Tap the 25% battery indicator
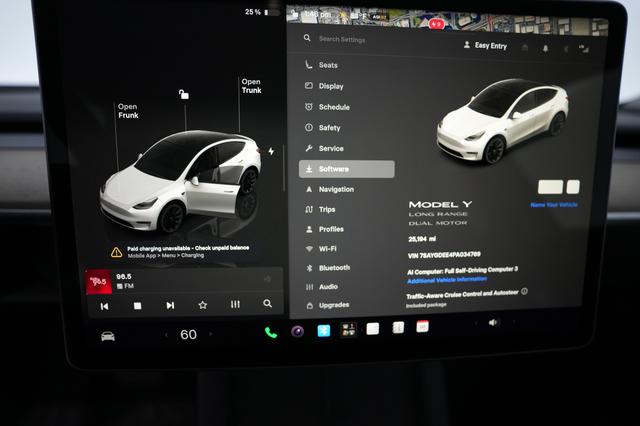 click(257, 12)
